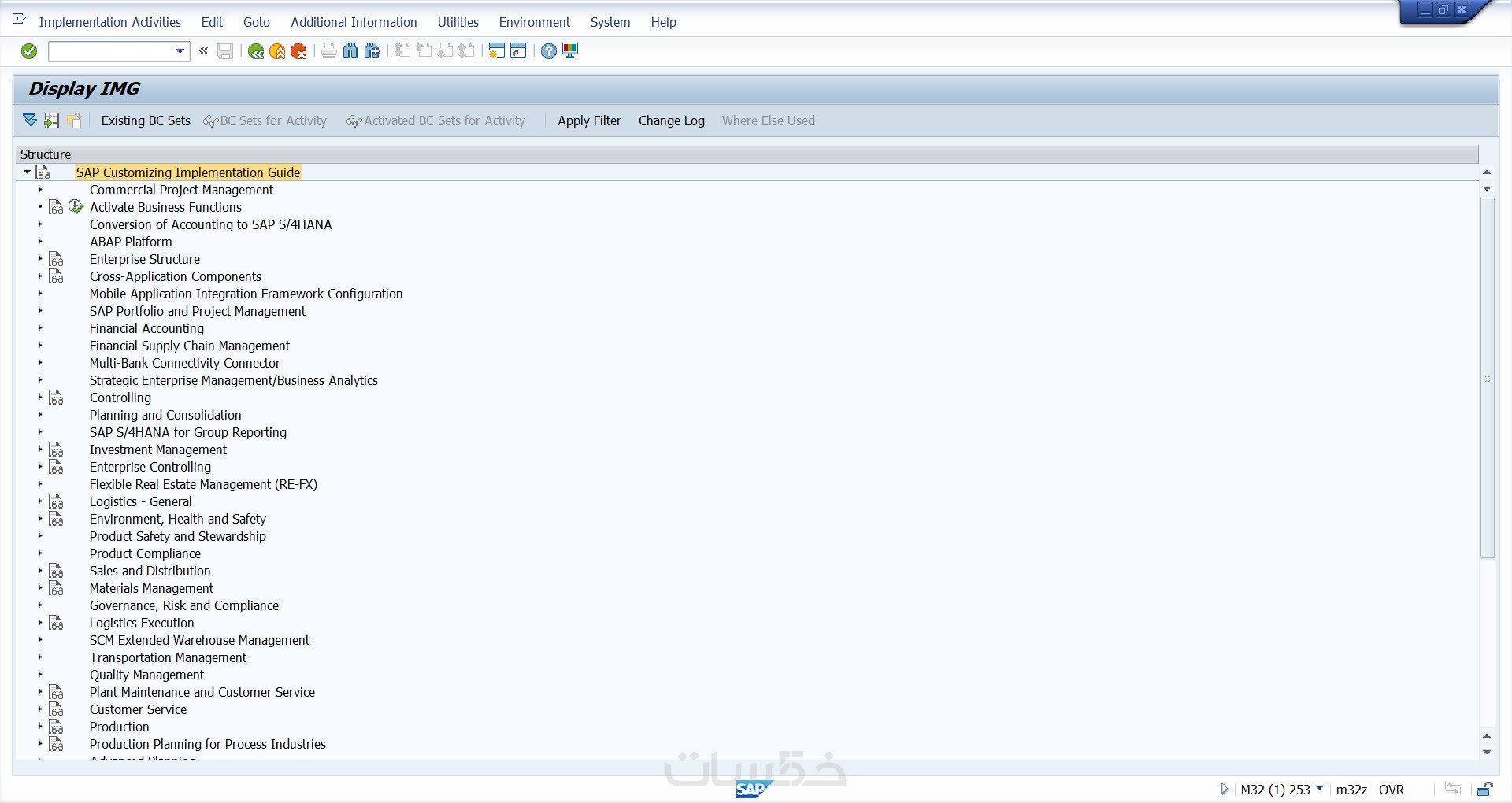Image resolution: width=1512 pixels, height=803 pixels.
Task: Click the green Enter checkmark icon
Action: click(x=29, y=51)
